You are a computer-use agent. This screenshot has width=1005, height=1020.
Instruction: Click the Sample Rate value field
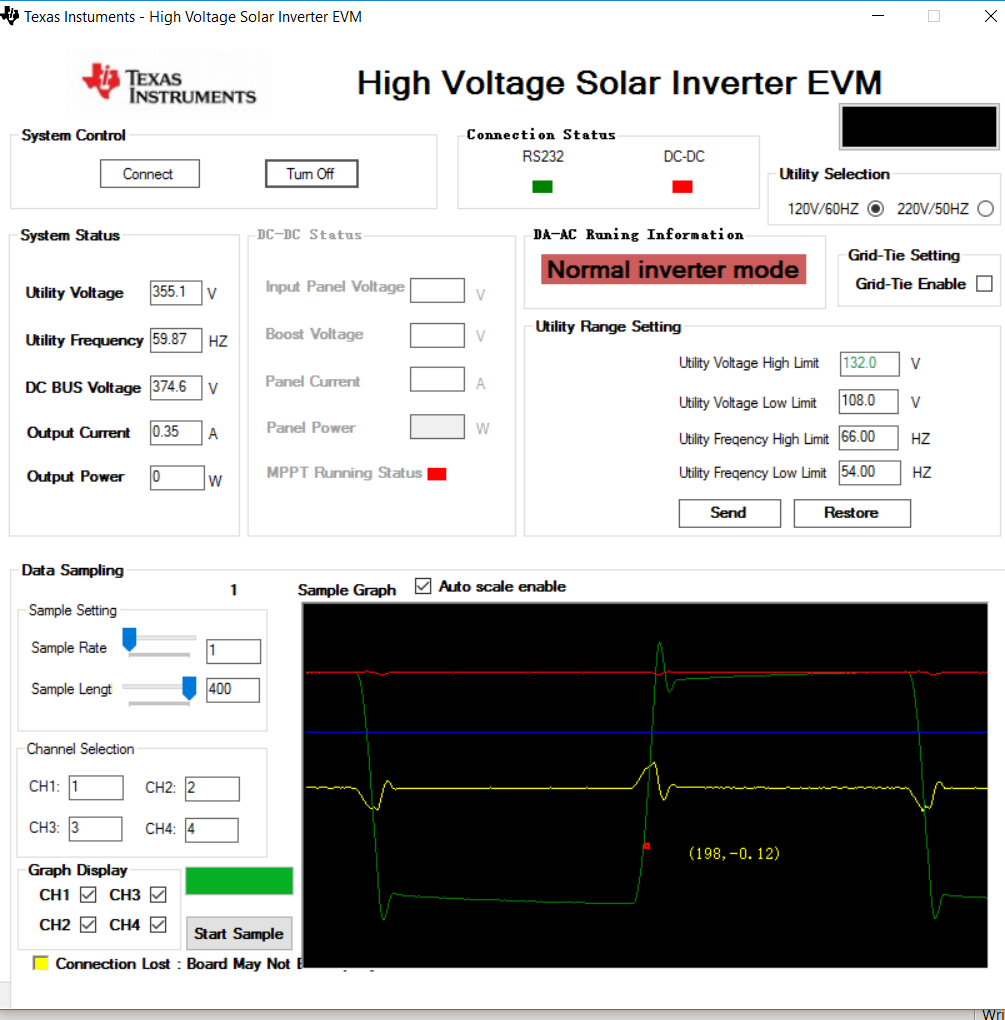click(234, 651)
